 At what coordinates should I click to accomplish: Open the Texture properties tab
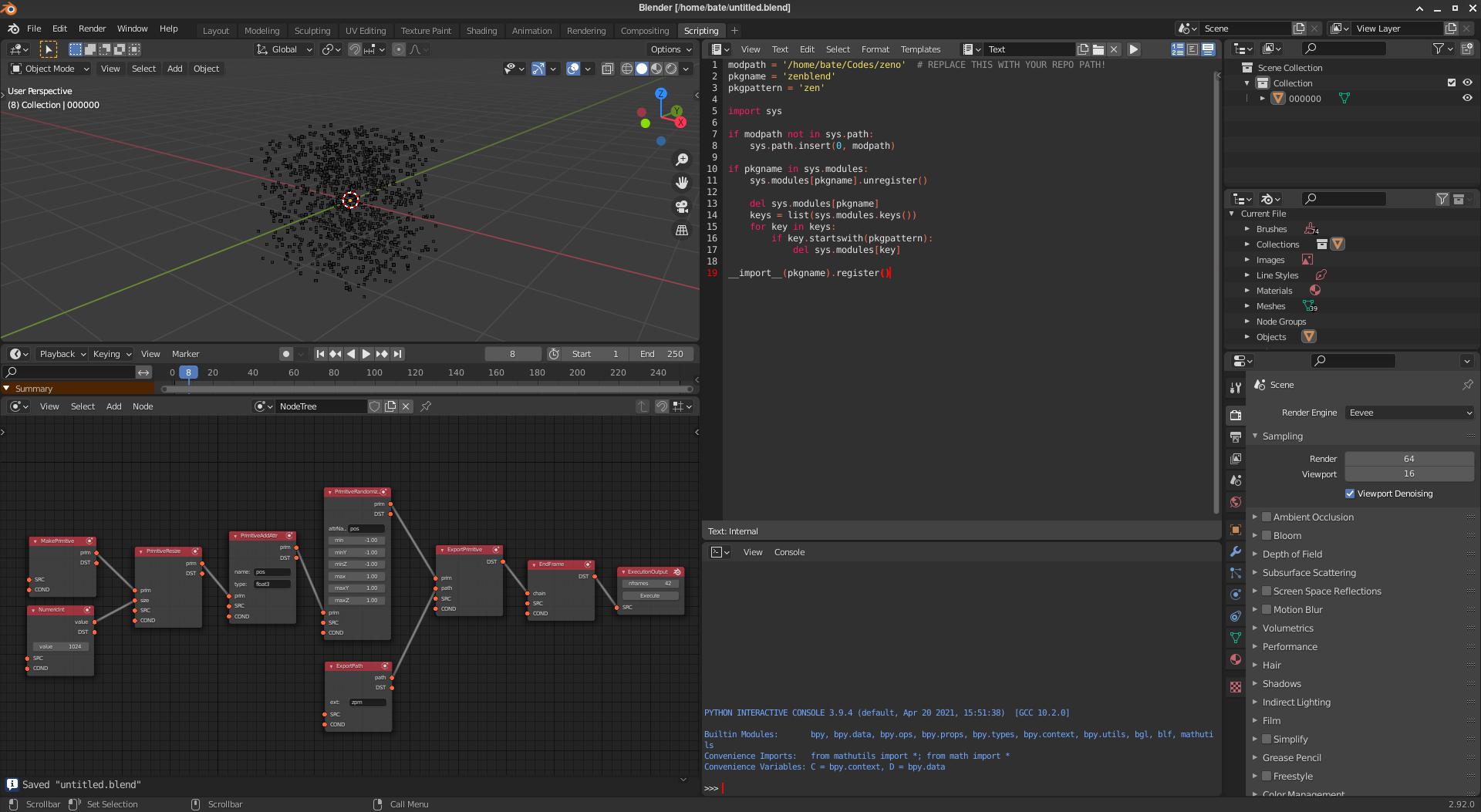point(1236,687)
